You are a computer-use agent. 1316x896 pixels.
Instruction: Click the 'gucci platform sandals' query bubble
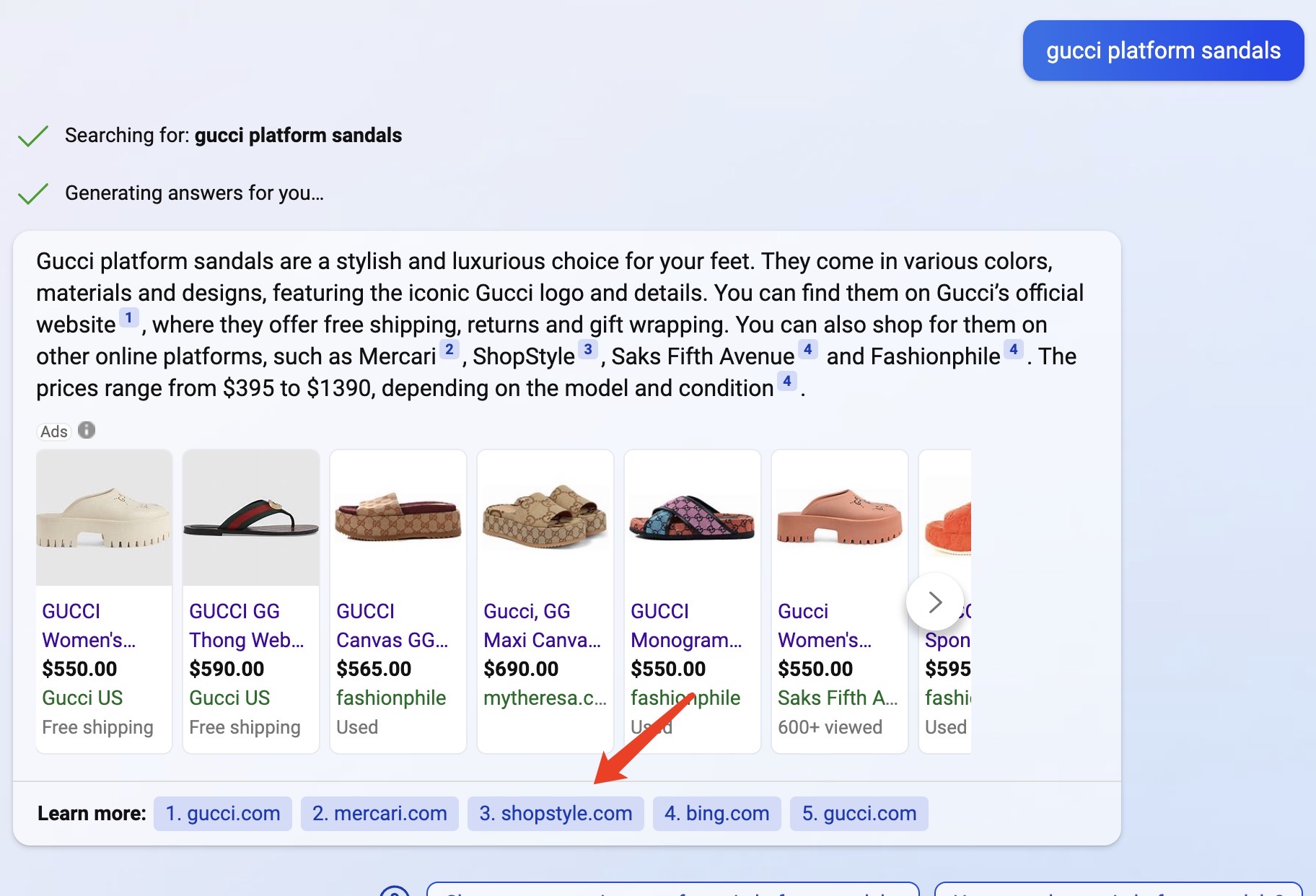click(1163, 50)
